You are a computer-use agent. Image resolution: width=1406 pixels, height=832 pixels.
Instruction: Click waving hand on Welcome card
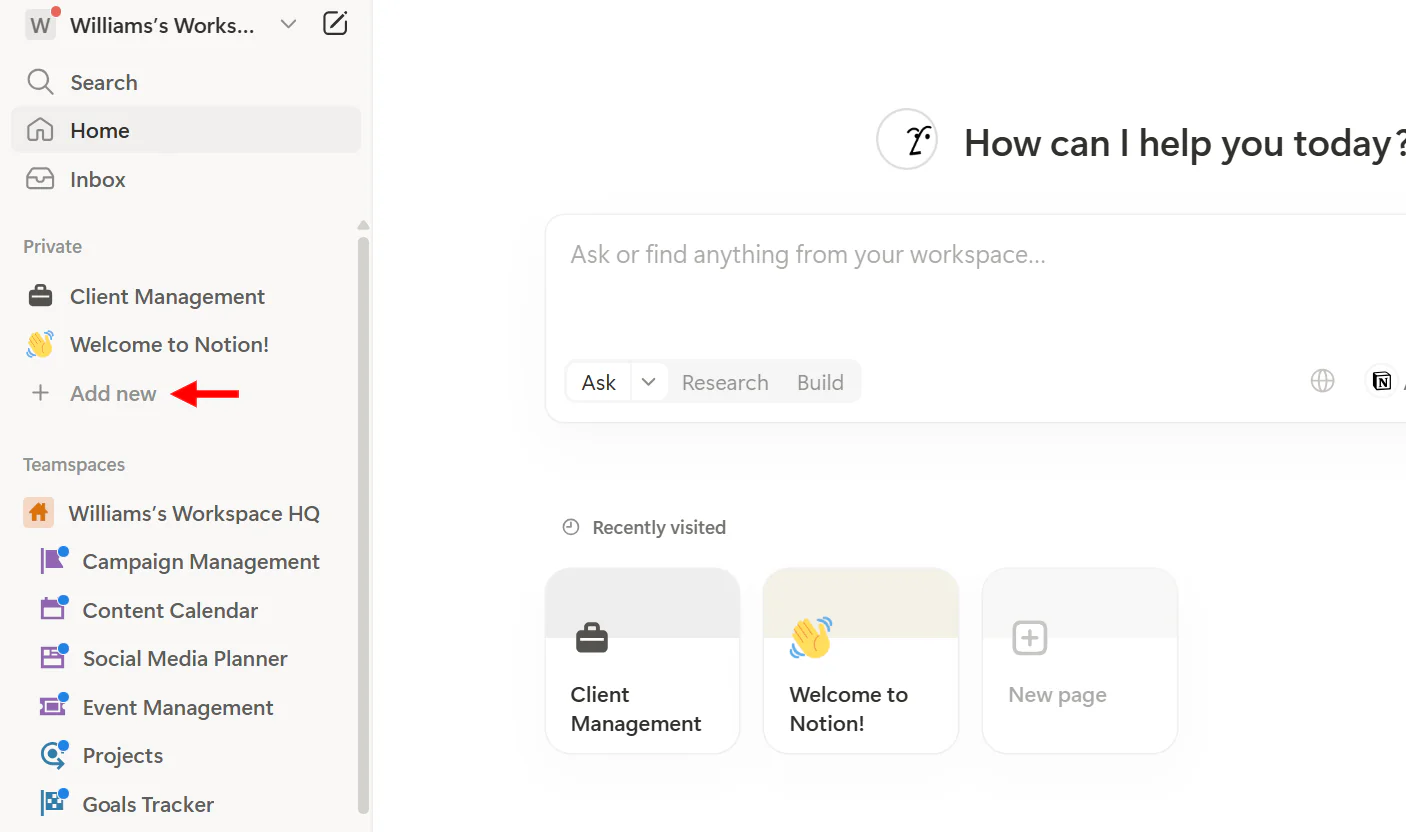click(811, 637)
